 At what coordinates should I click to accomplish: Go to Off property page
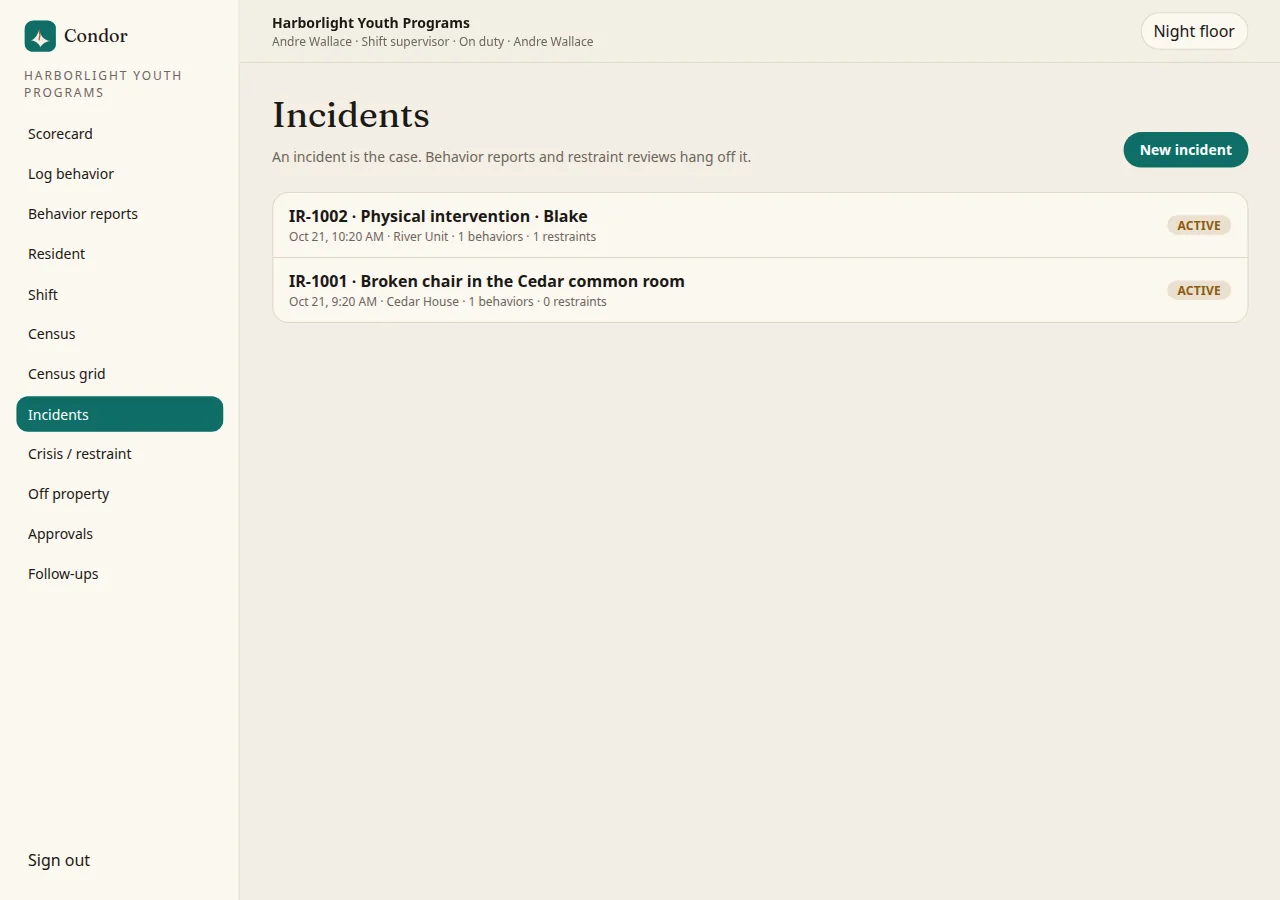pos(119,494)
